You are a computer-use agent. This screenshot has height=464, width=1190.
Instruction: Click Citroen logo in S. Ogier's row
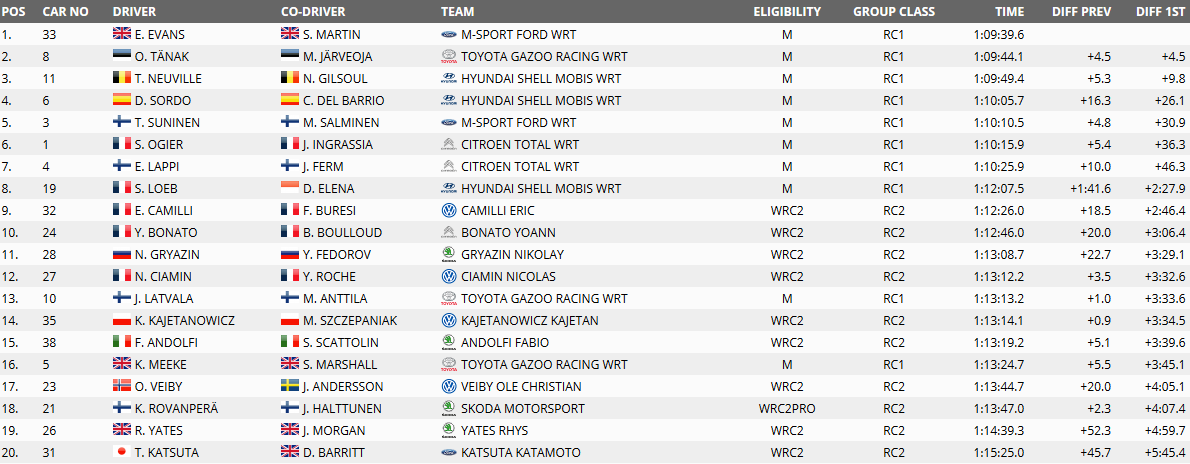tap(448, 144)
